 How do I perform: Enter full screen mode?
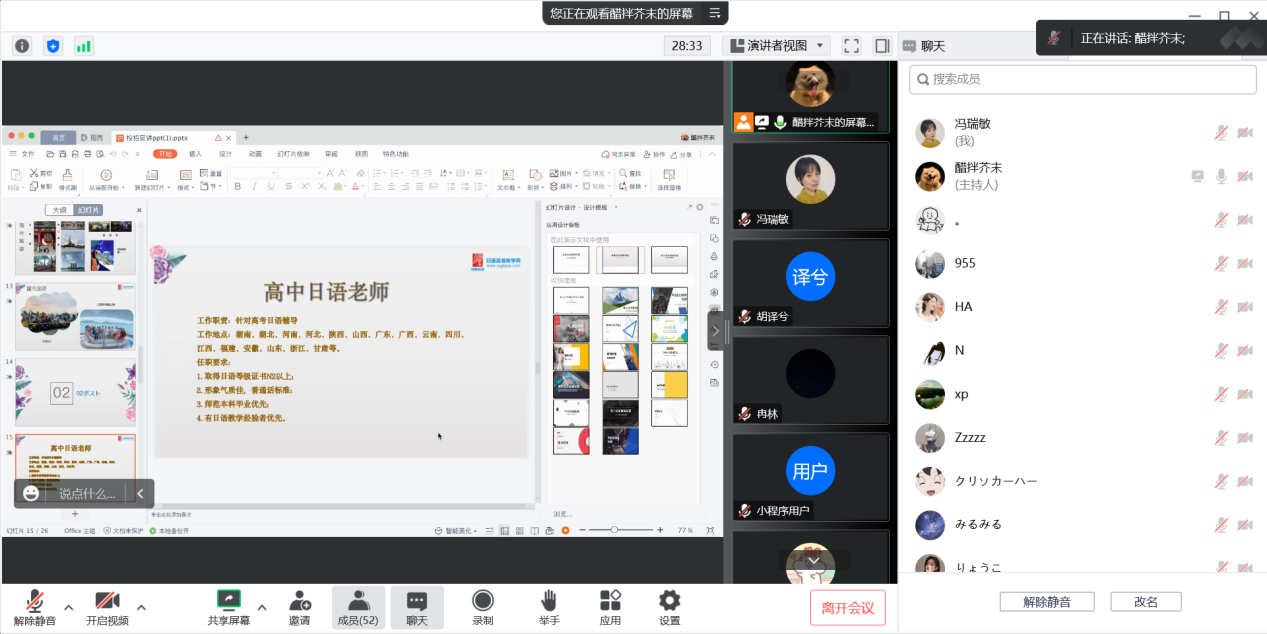851,46
